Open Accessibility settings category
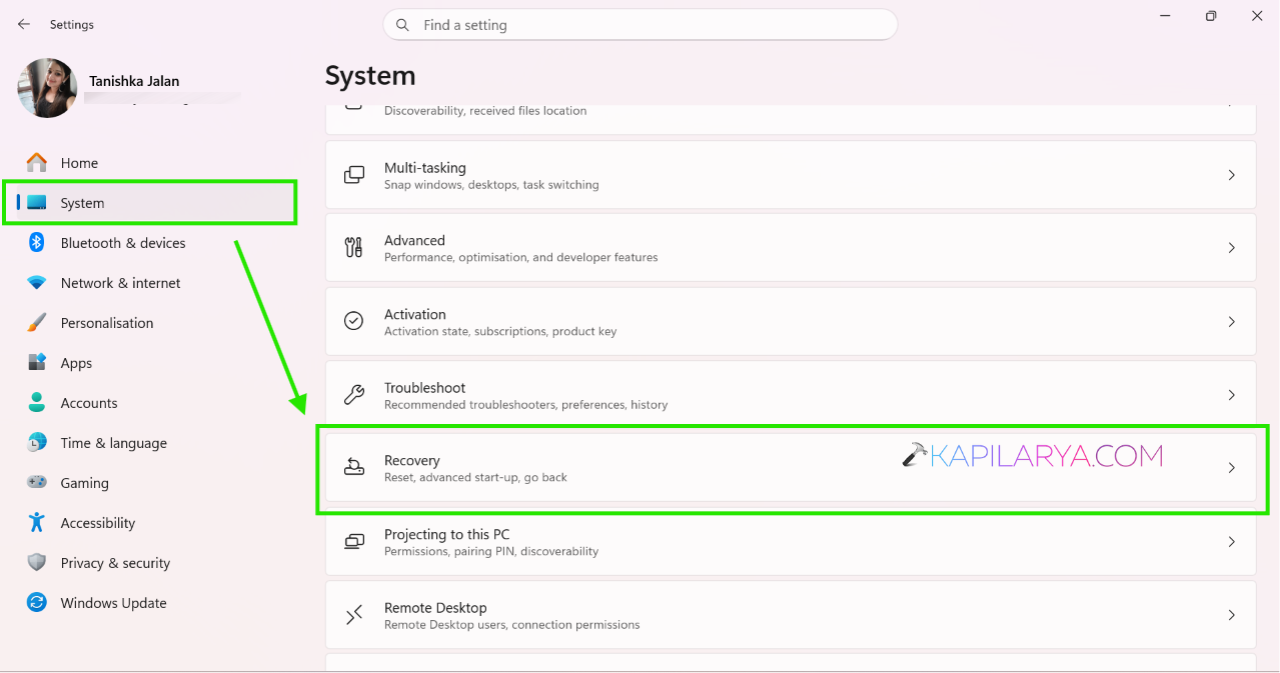This screenshot has width=1280, height=673. click(x=98, y=523)
